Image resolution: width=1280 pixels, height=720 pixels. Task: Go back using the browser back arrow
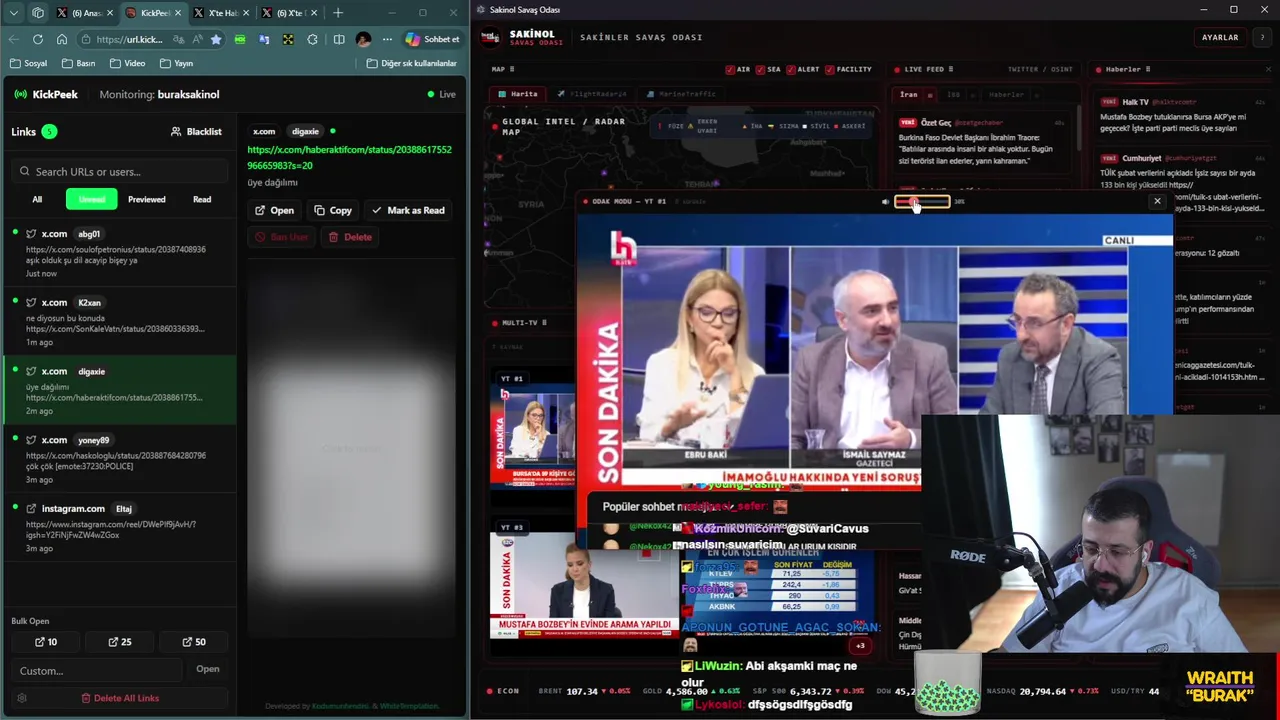tap(14, 39)
